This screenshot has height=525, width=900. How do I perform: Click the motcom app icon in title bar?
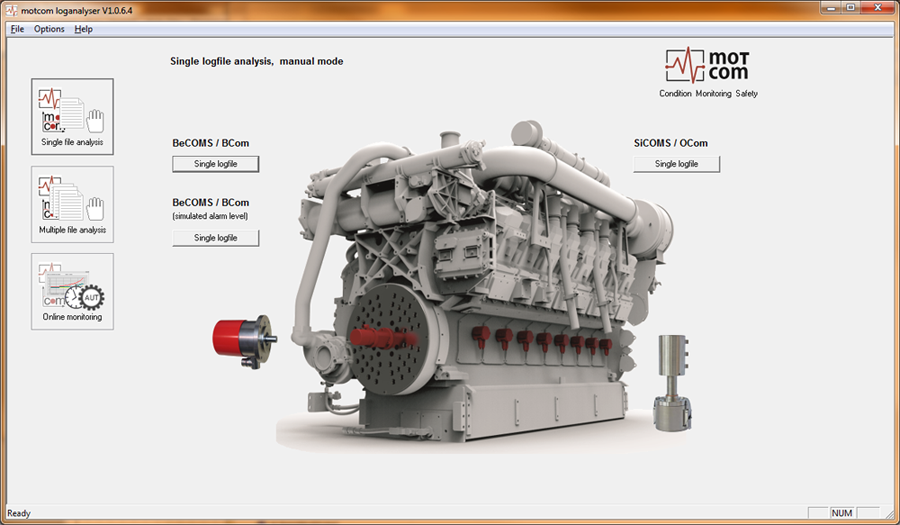click(12, 9)
